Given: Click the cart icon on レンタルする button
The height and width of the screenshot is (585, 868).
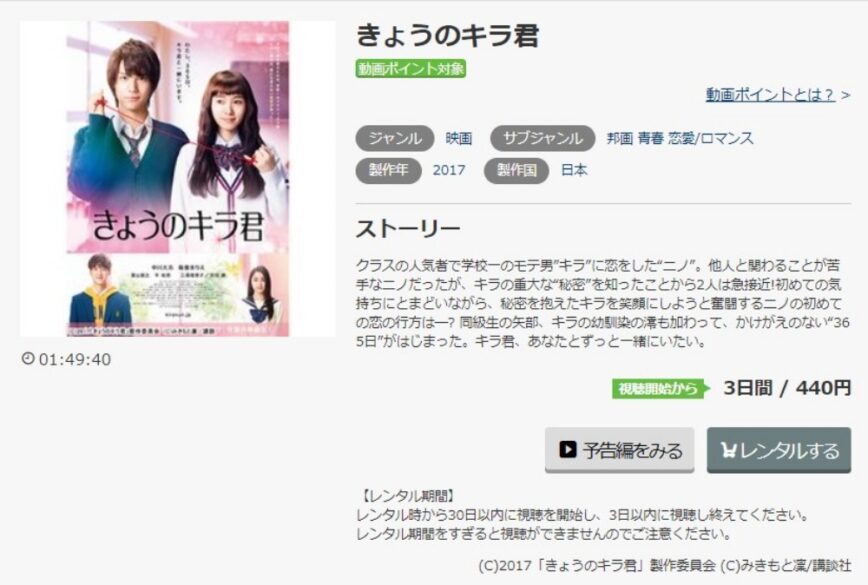Looking at the screenshot, I should click(x=729, y=450).
